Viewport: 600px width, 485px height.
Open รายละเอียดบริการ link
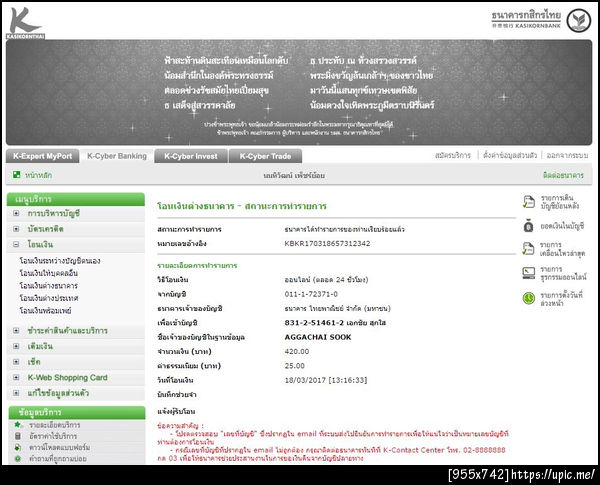[54, 425]
